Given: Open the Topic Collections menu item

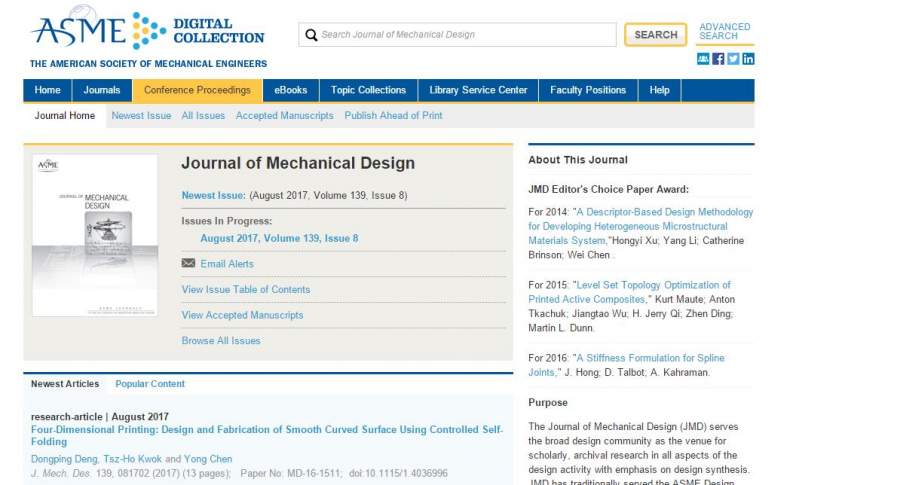Looking at the screenshot, I should (368, 90).
